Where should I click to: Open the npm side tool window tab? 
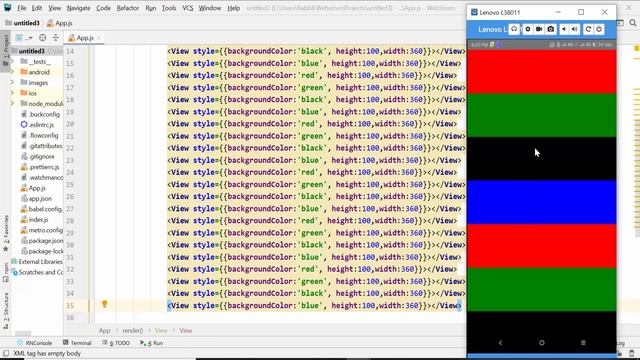click(x=6, y=272)
